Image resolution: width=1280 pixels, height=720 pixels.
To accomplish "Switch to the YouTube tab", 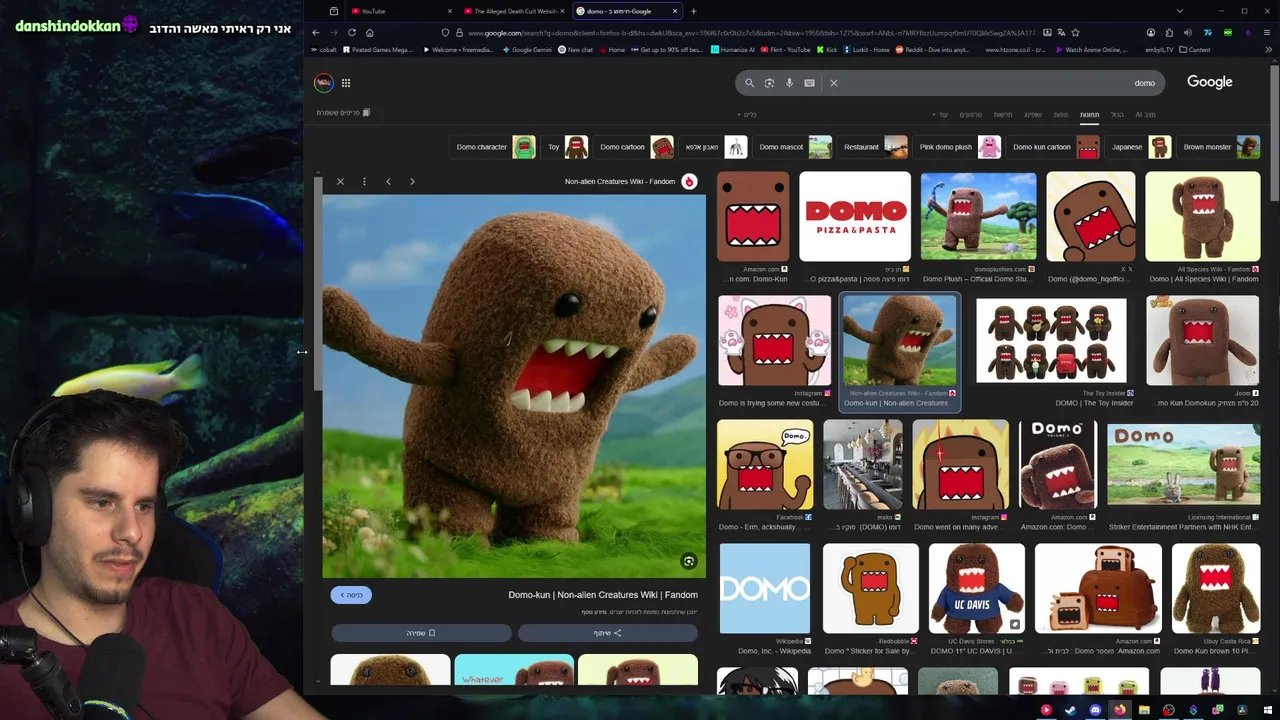I will click(x=400, y=11).
